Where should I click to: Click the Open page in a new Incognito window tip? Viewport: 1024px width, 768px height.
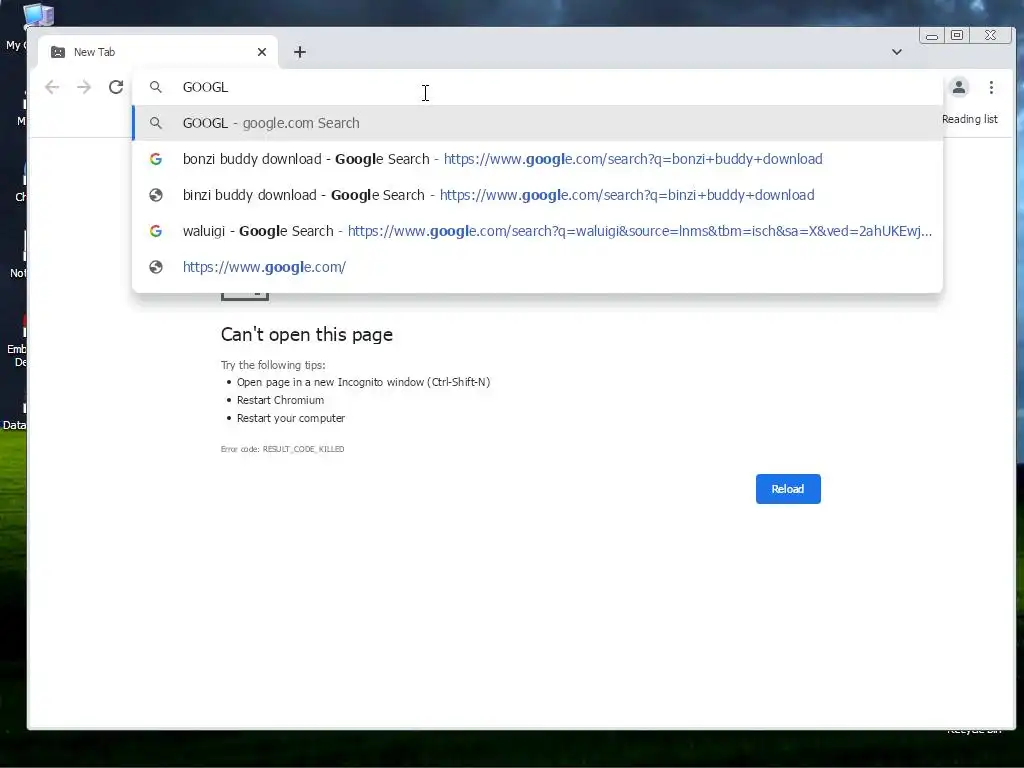pos(363,382)
